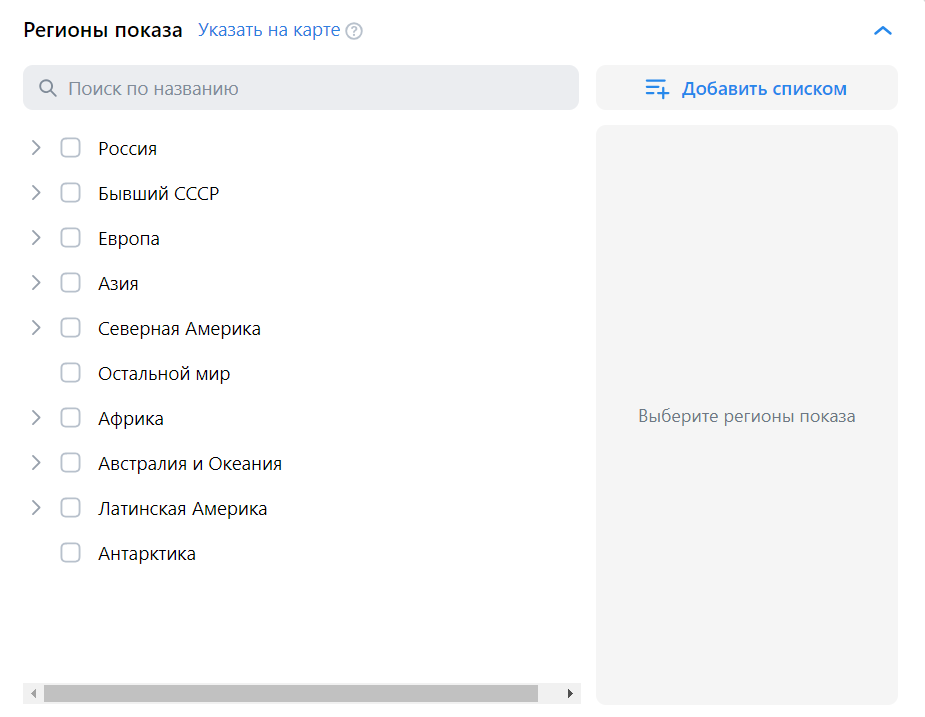The image size is (925, 717).
Task: Click the horizontal scrollbar left arrow
Action: (33, 693)
